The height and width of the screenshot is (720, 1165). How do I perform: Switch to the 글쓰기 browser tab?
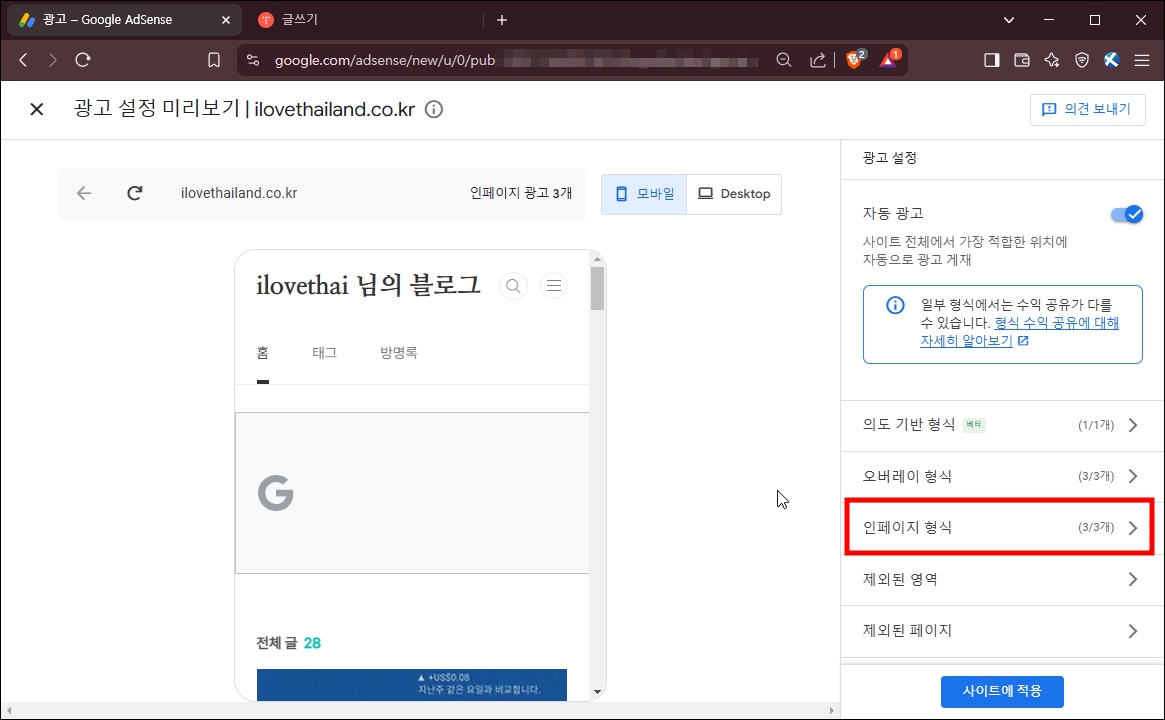point(300,19)
